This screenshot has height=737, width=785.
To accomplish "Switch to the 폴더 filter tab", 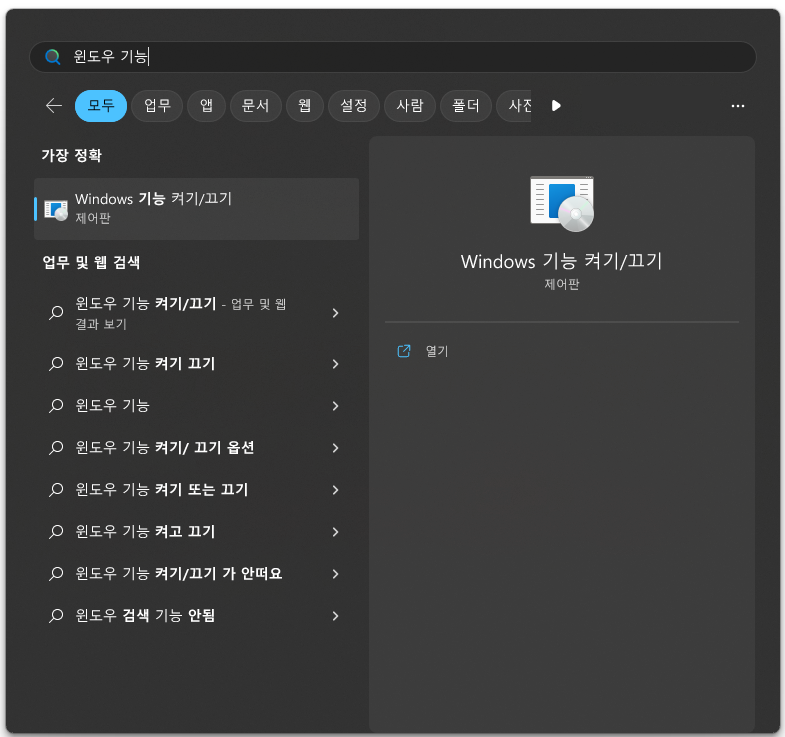I will pyautogui.click(x=466, y=106).
